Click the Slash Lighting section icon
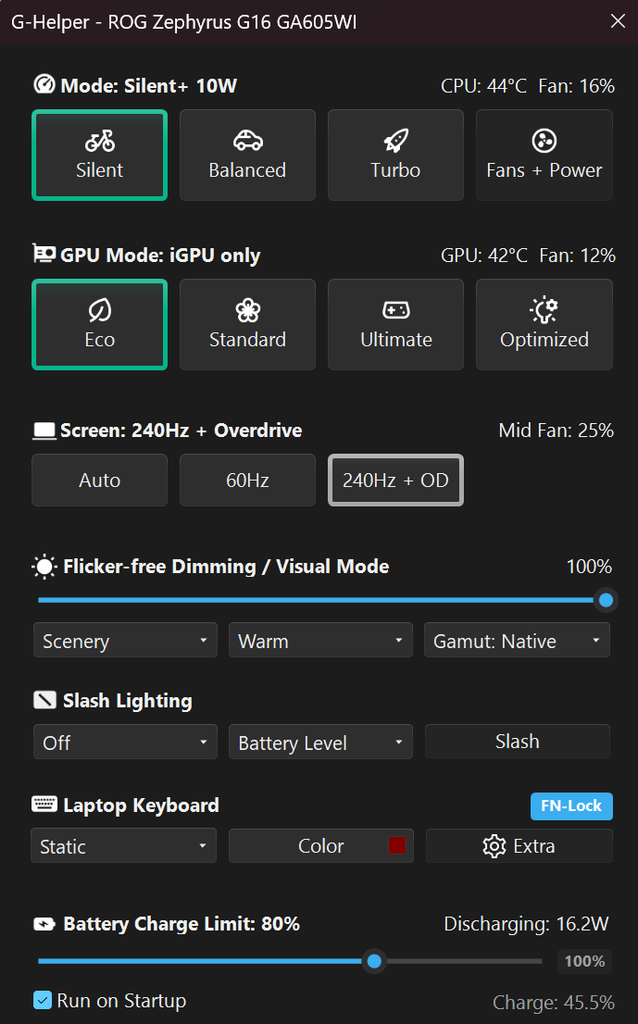This screenshot has height=1024, width=638. pyautogui.click(x=44, y=700)
